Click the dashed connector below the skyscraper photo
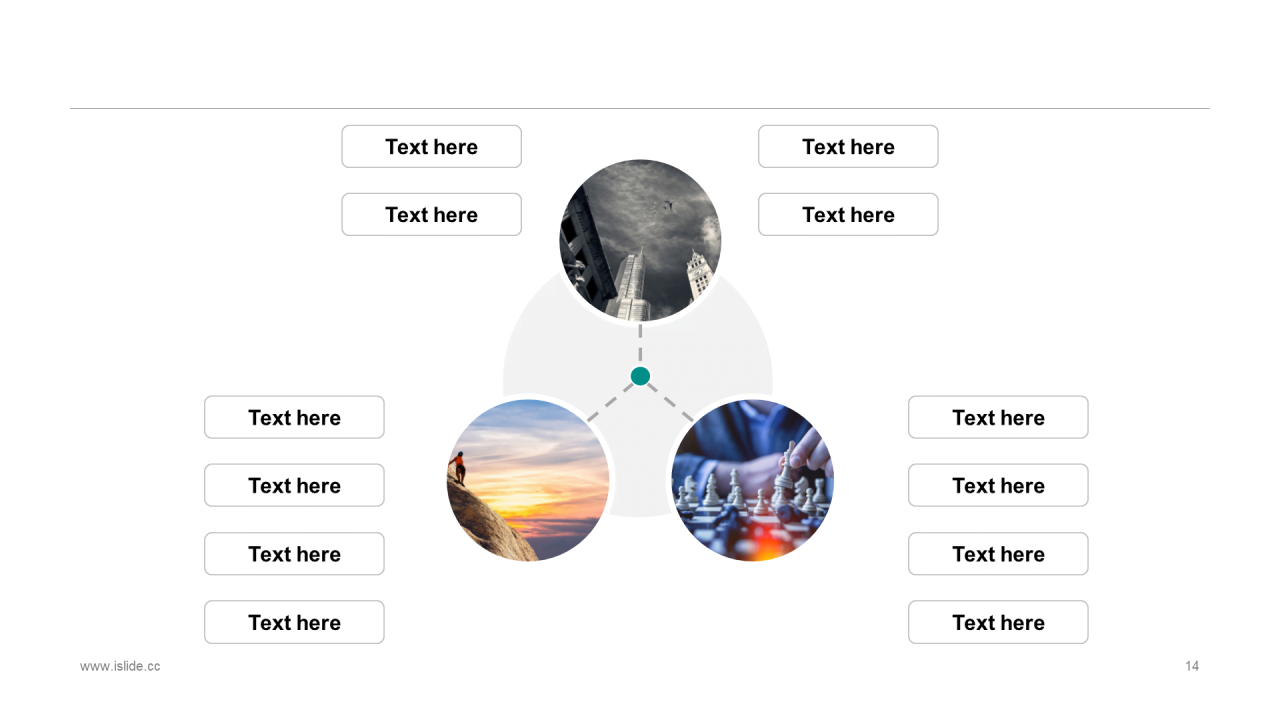The image size is (1280, 720). click(x=640, y=345)
